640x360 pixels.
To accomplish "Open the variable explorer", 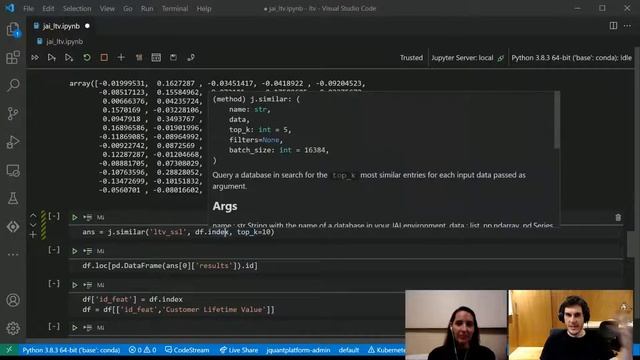I will (x=156, y=58).
